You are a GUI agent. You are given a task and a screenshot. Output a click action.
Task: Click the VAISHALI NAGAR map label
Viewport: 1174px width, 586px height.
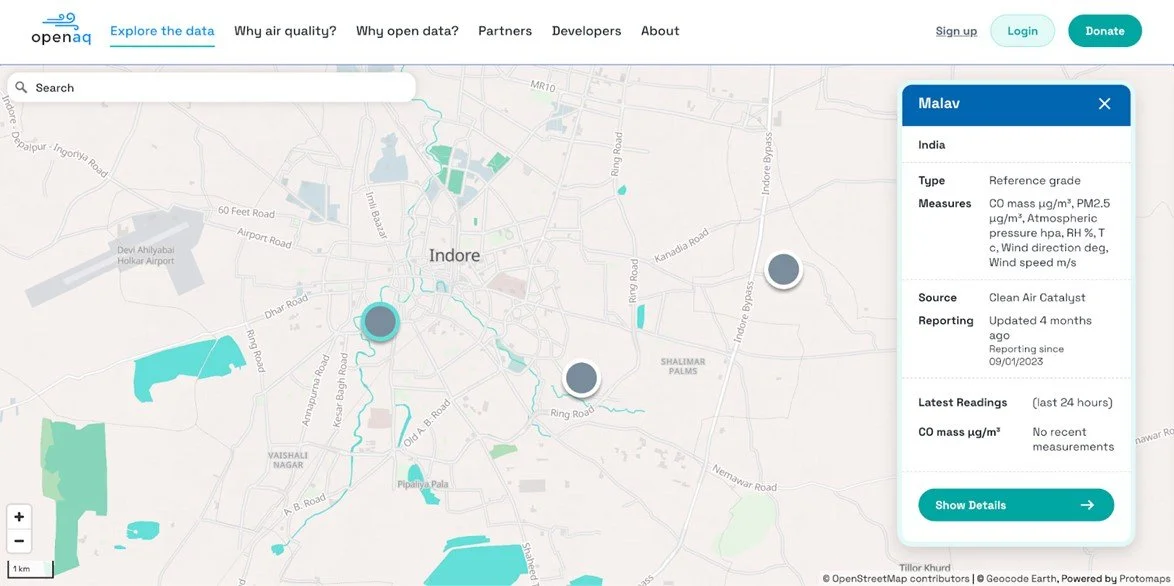(288, 460)
